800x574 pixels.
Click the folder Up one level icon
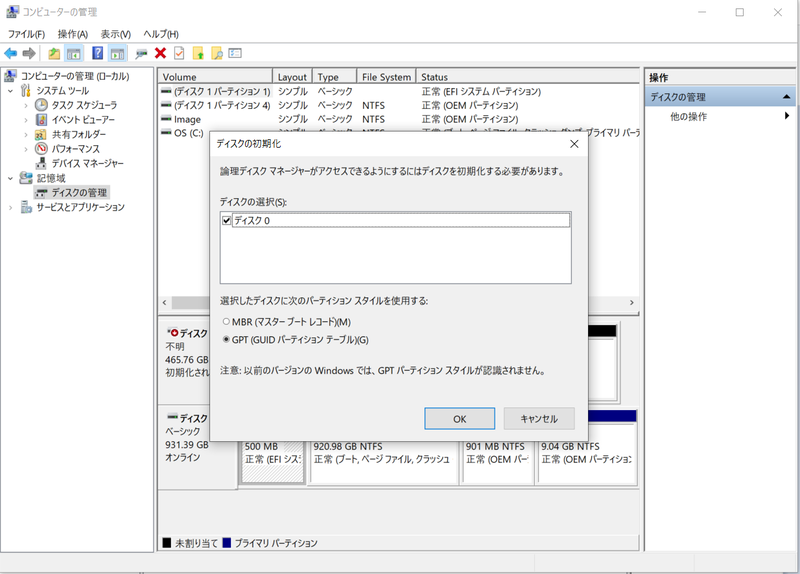(54, 53)
